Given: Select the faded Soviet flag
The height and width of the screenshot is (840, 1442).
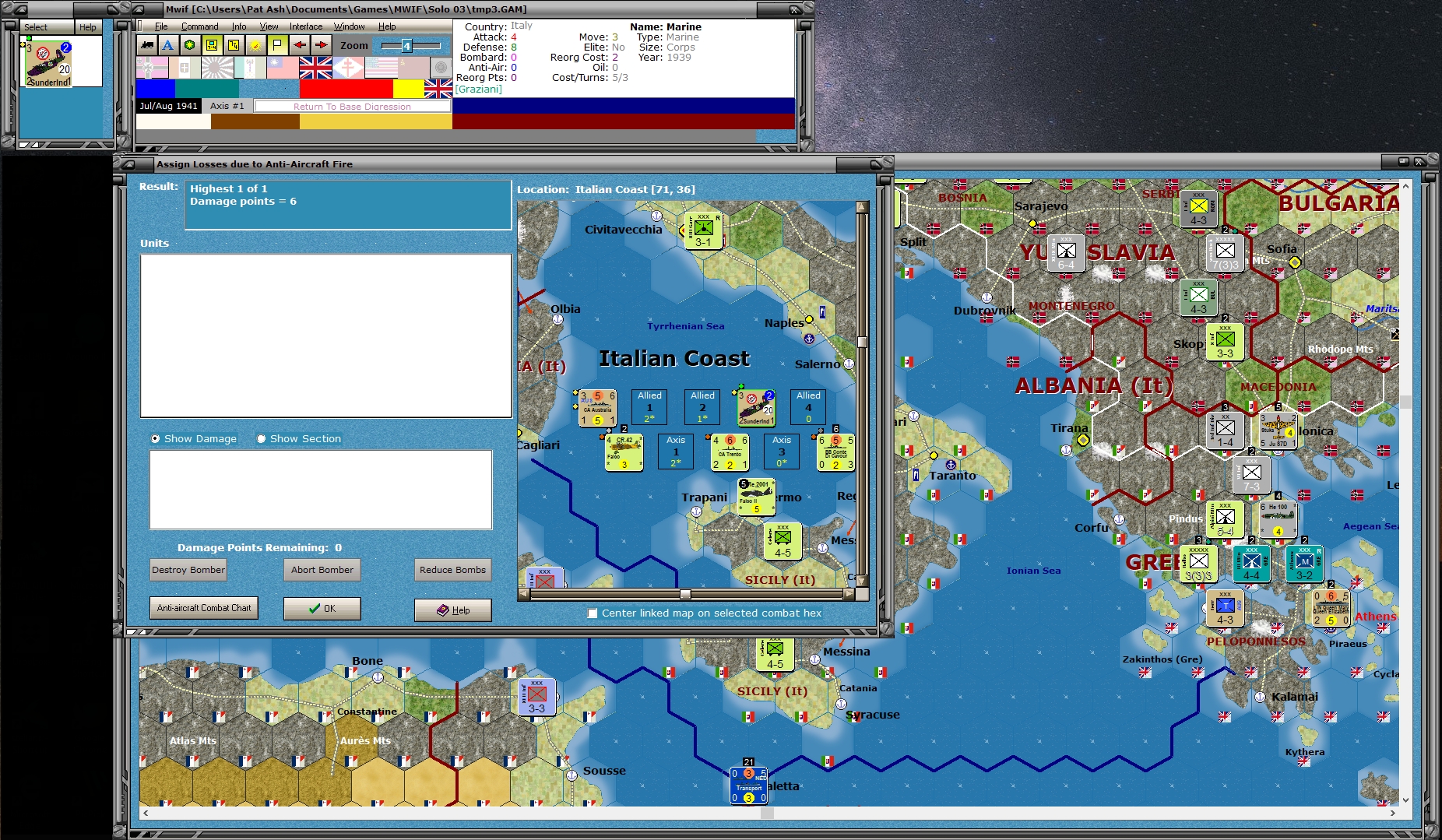Looking at the screenshot, I should point(413,68).
